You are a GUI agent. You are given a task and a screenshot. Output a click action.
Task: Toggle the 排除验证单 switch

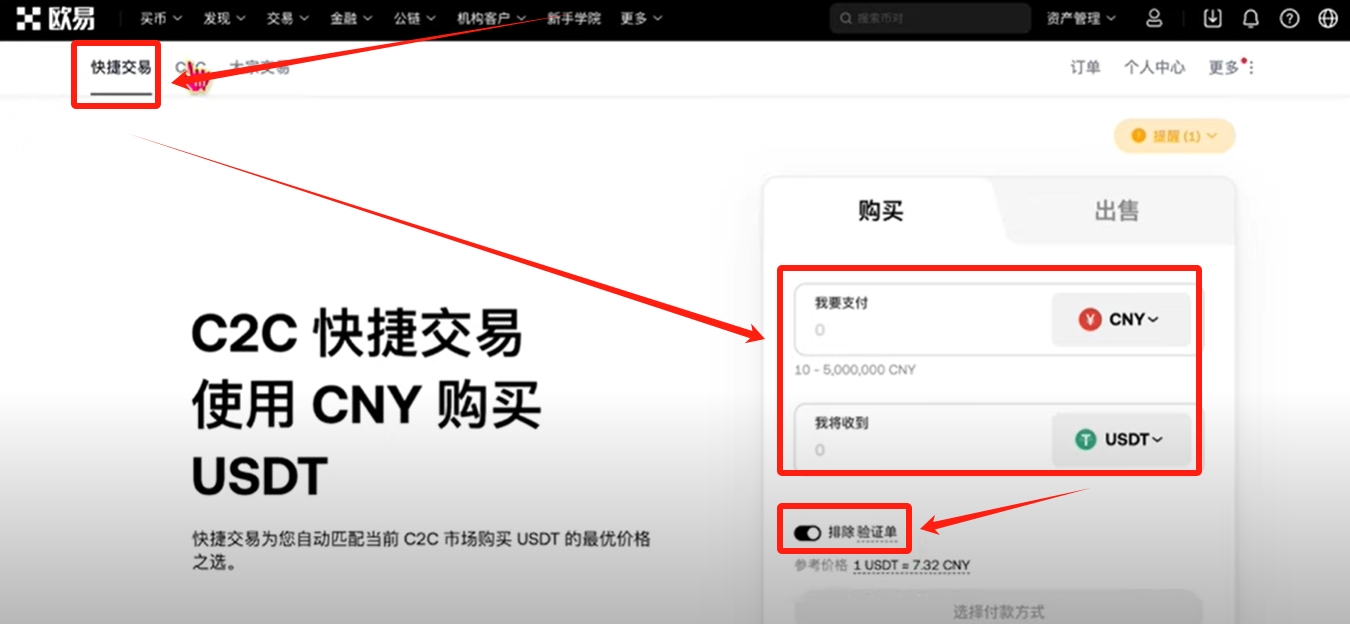tap(807, 533)
